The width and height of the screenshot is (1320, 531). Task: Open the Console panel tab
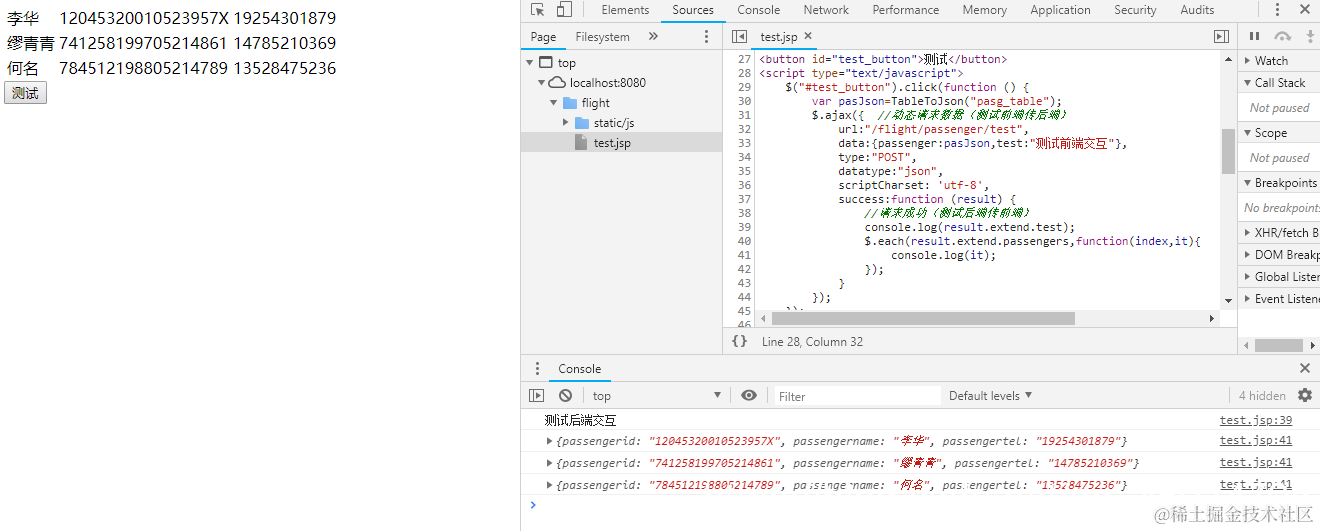(x=759, y=10)
